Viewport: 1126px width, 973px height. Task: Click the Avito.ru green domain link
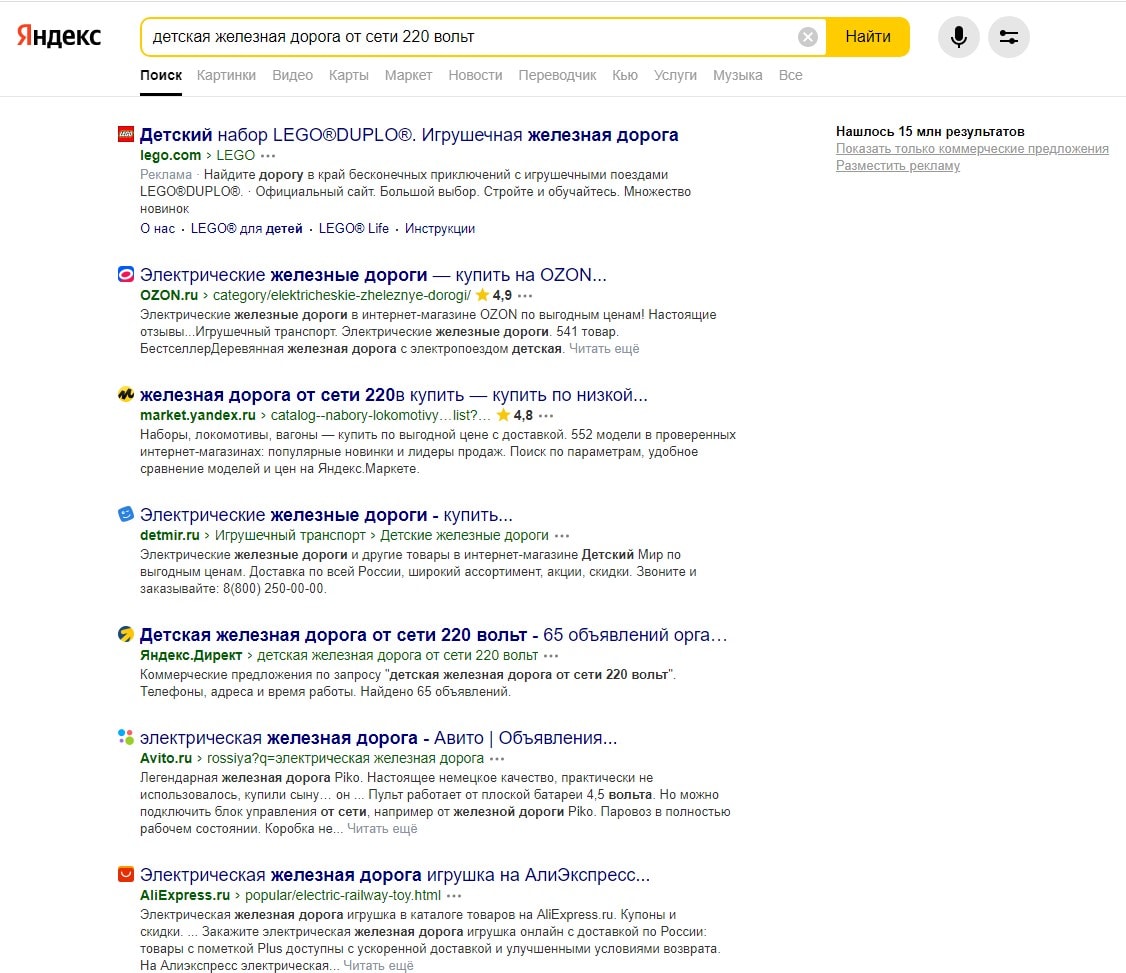[166, 758]
